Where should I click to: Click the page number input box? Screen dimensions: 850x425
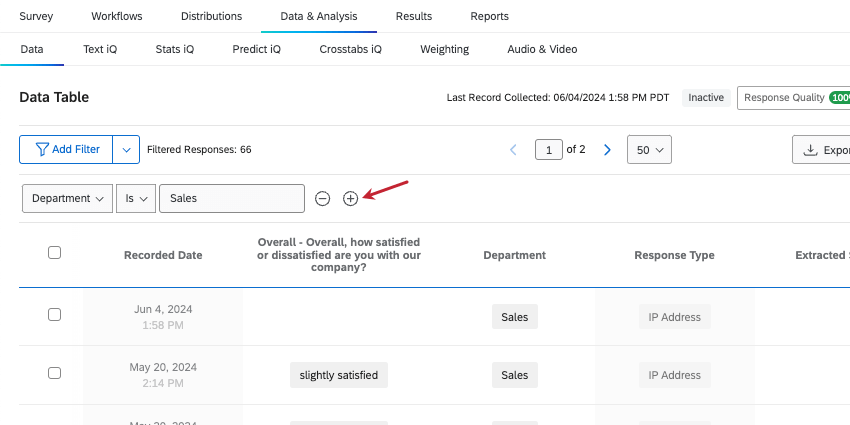point(549,150)
